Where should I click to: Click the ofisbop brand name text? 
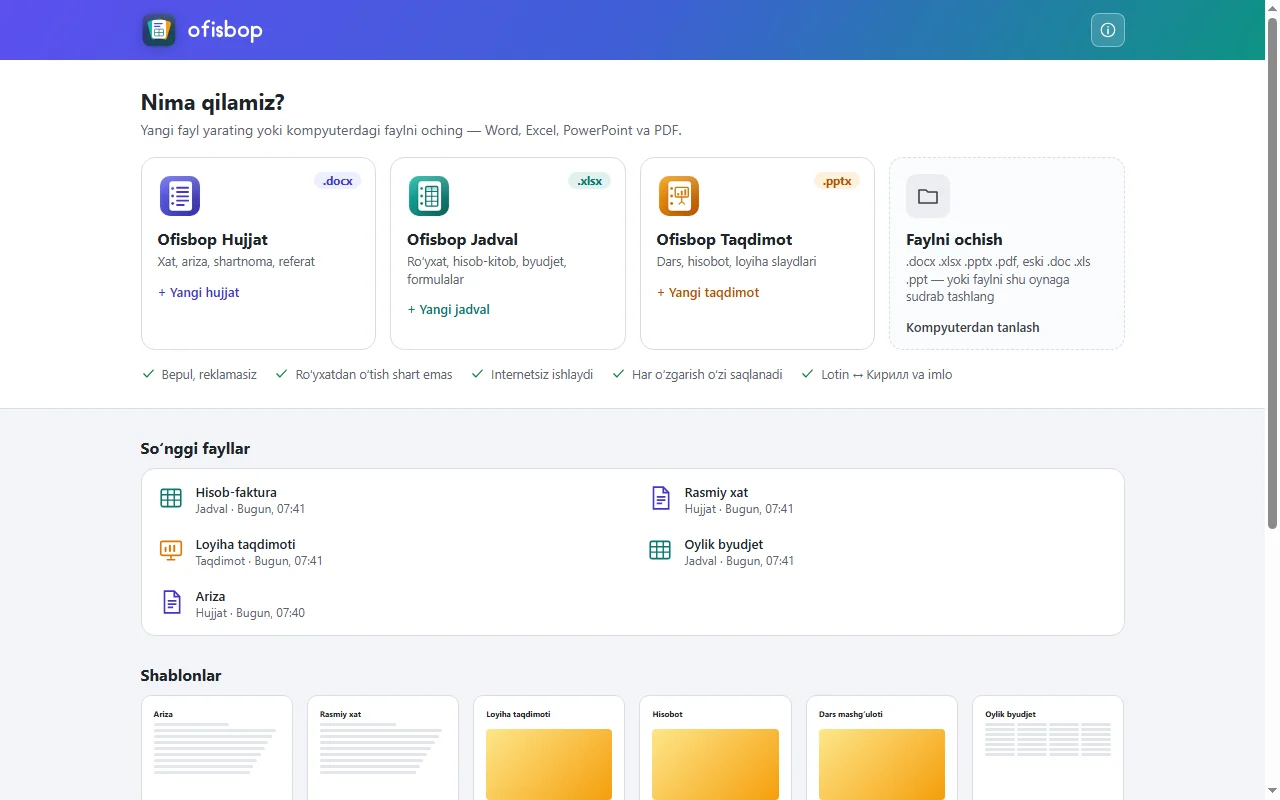click(225, 30)
